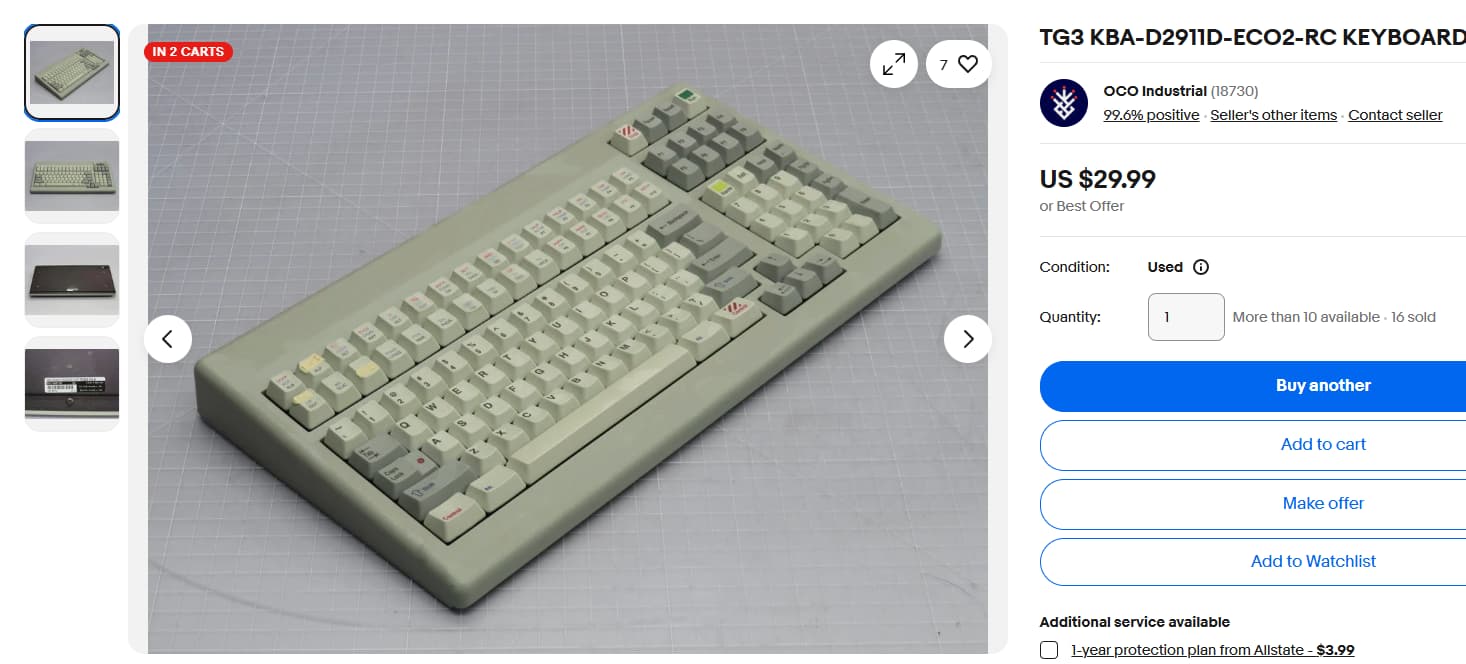Open the Allstate protection plan details link
The image size is (1466, 664).
tap(1212, 650)
